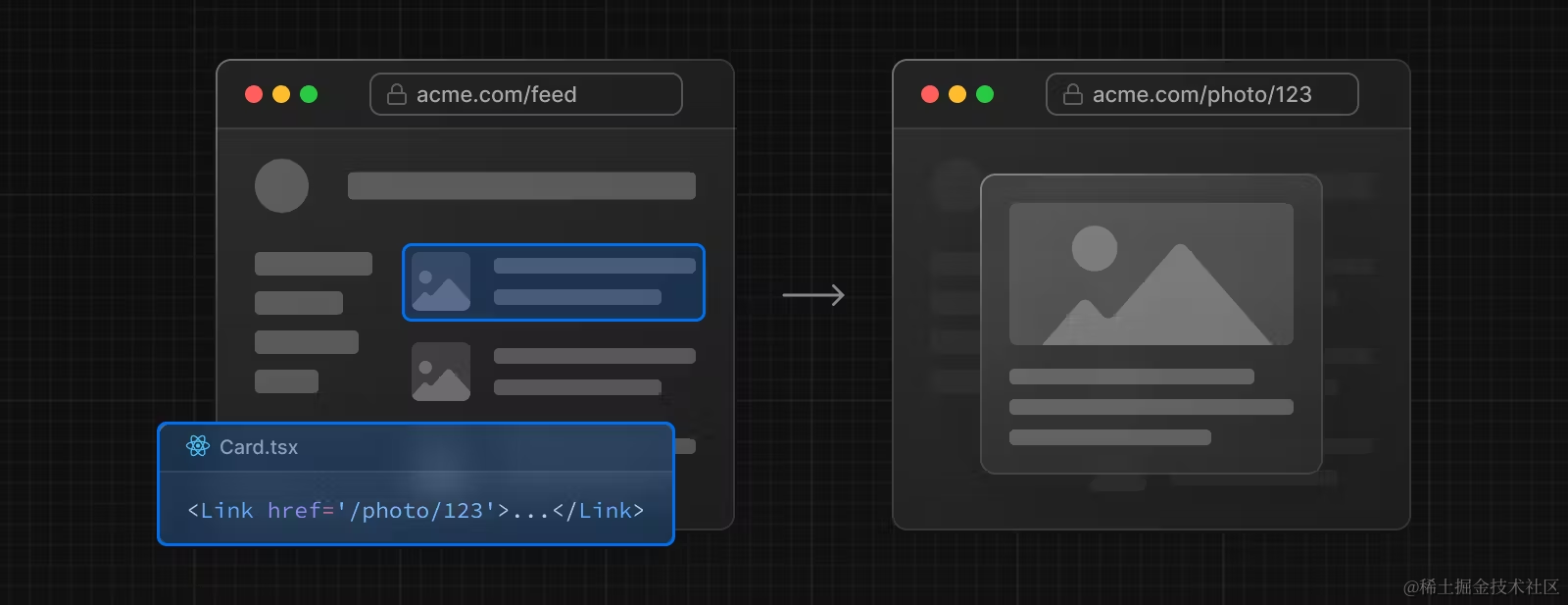Click the lock icon in acme.com/feed bar
Screen dimensions: 1568x605
point(396,94)
